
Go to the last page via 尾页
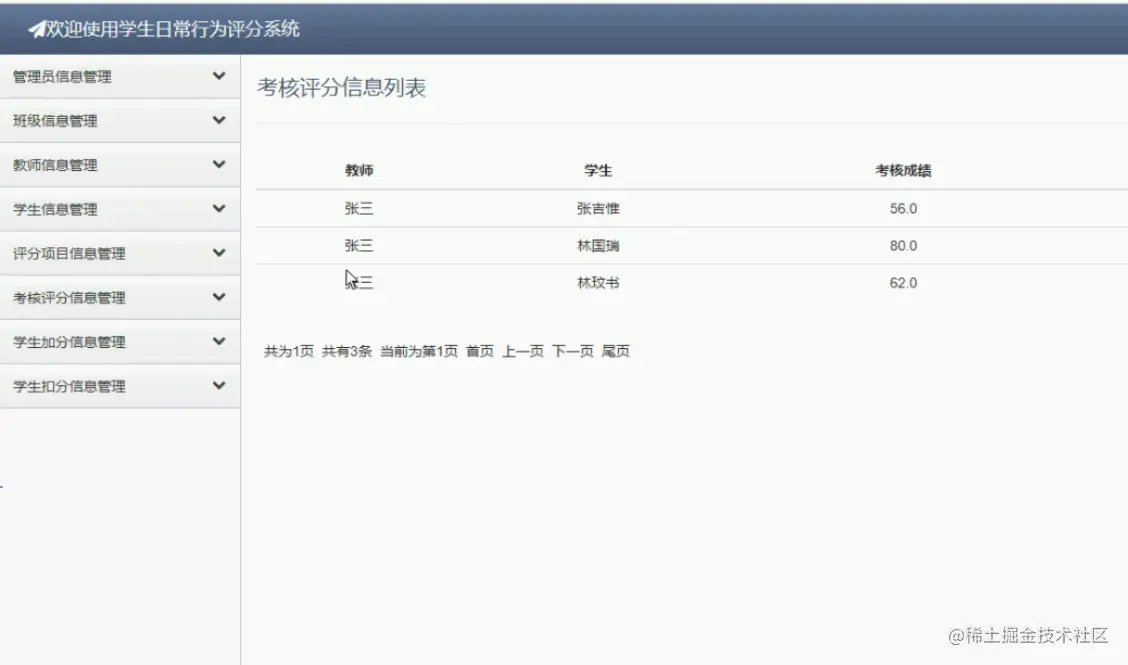[x=617, y=351]
